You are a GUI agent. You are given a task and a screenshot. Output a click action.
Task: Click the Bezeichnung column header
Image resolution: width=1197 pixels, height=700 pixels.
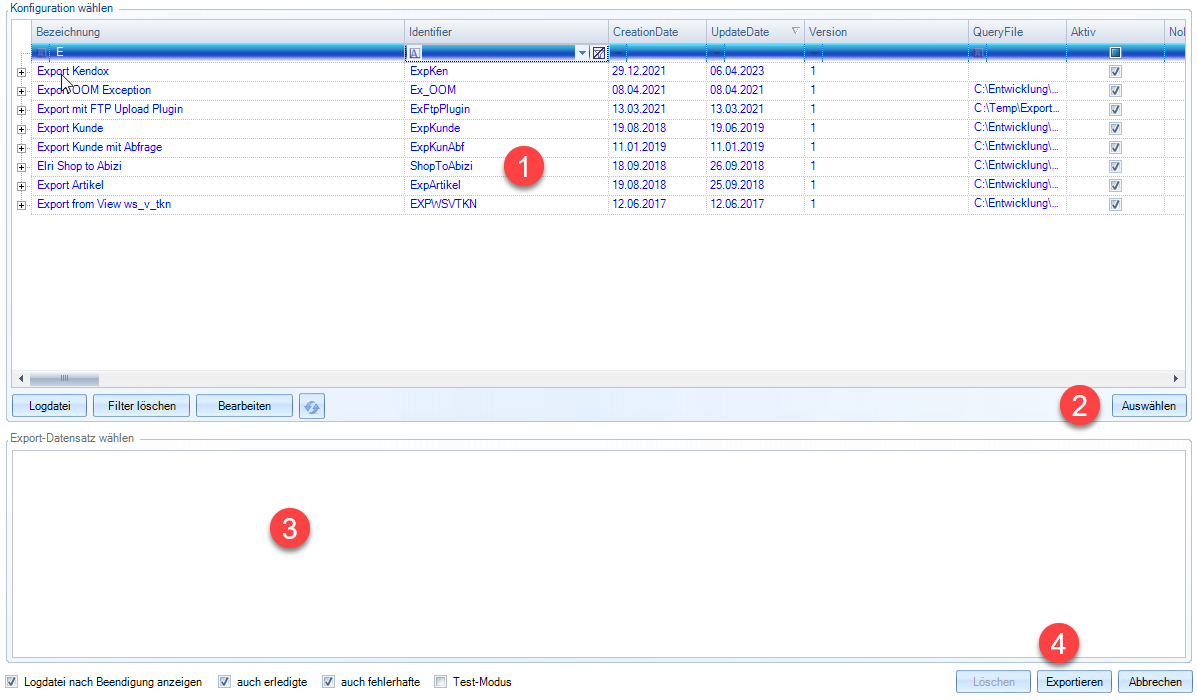200,32
